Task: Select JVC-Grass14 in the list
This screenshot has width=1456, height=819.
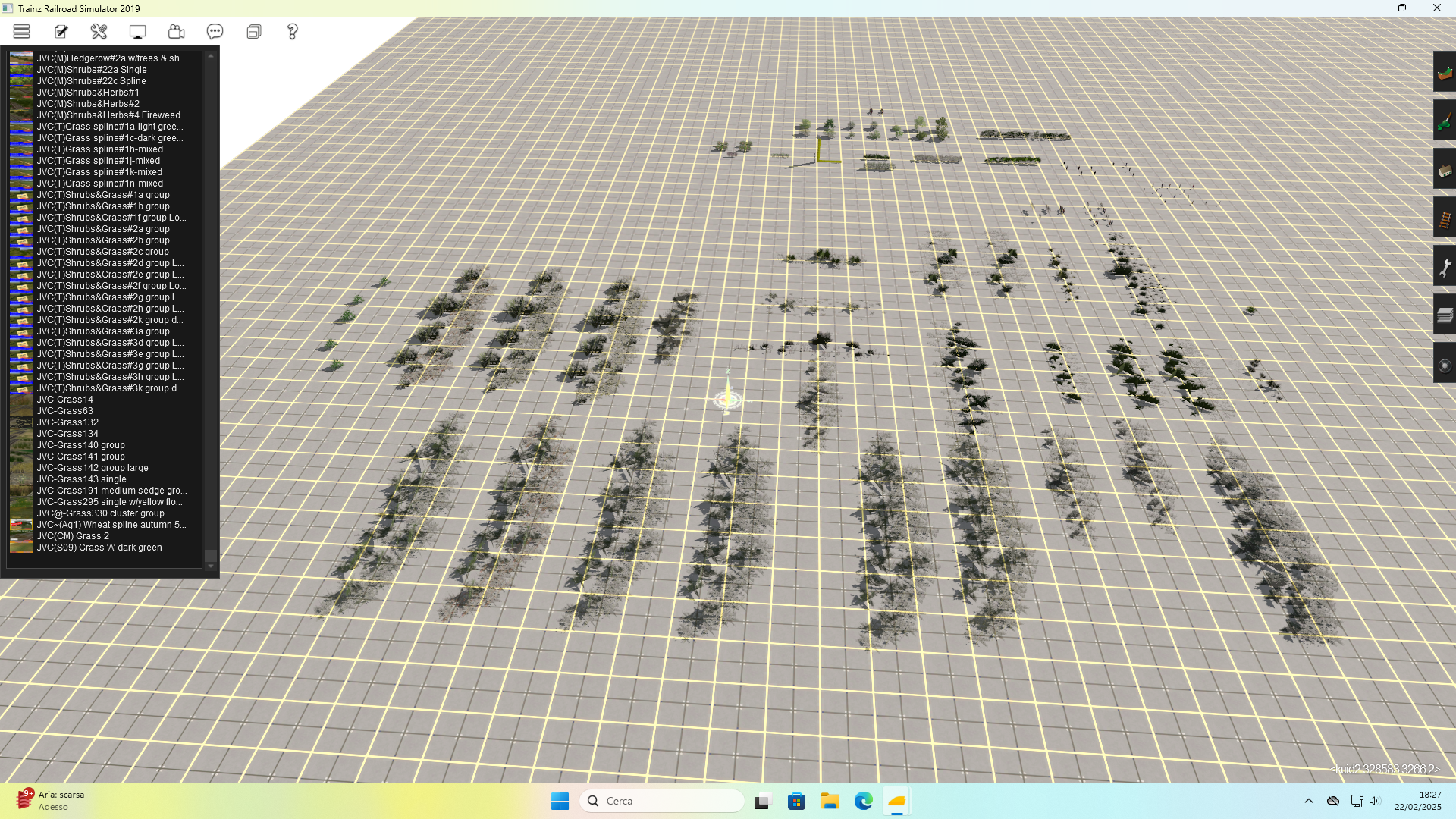Action: (x=65, y=400)
